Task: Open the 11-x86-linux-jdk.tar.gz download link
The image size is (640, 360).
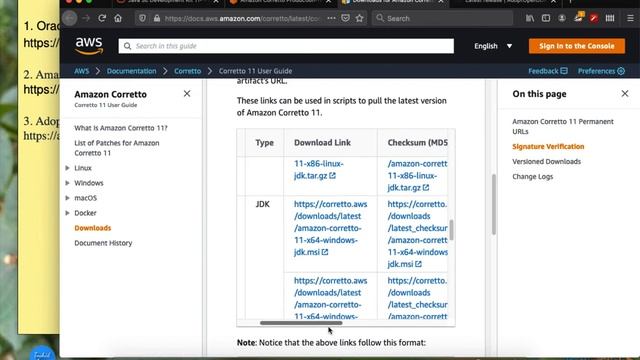Action: click(318, 169)
